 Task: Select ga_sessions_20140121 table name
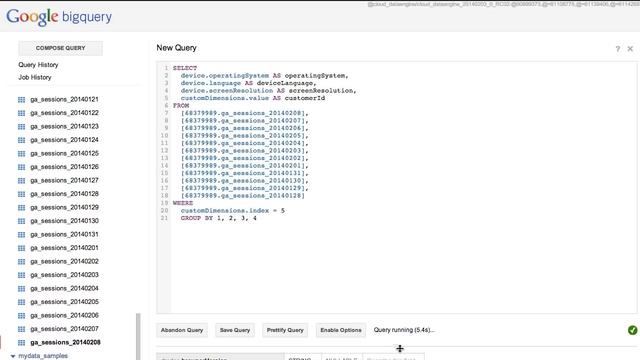point(64,100)
